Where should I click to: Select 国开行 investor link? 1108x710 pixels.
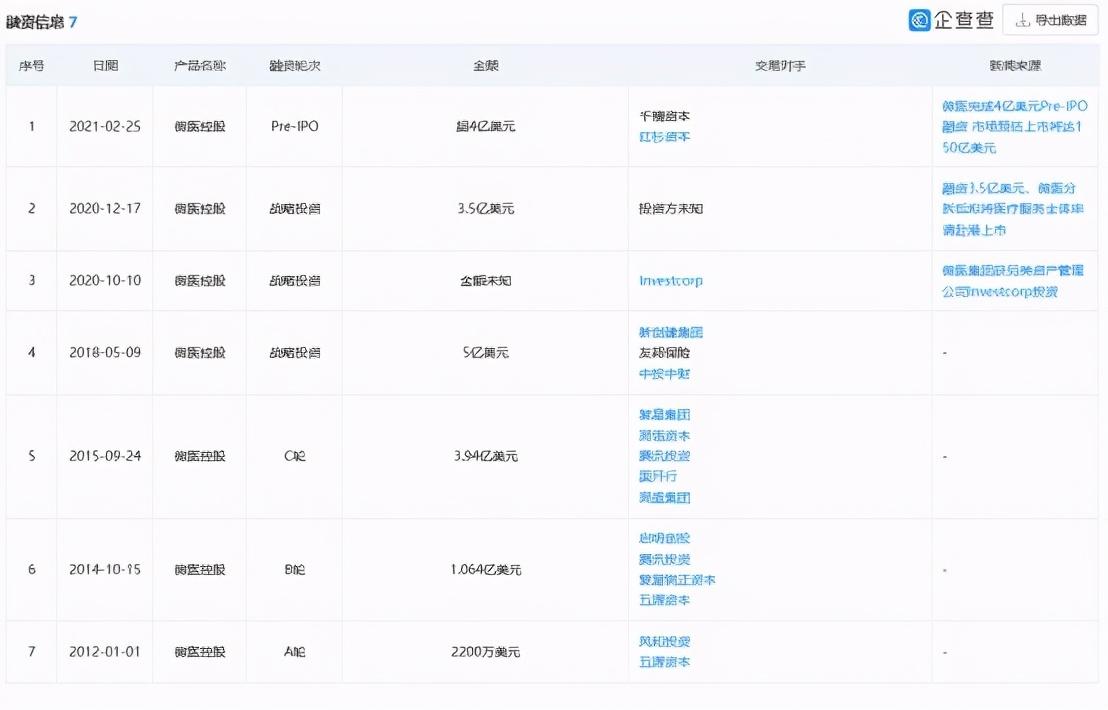[657, 476]
